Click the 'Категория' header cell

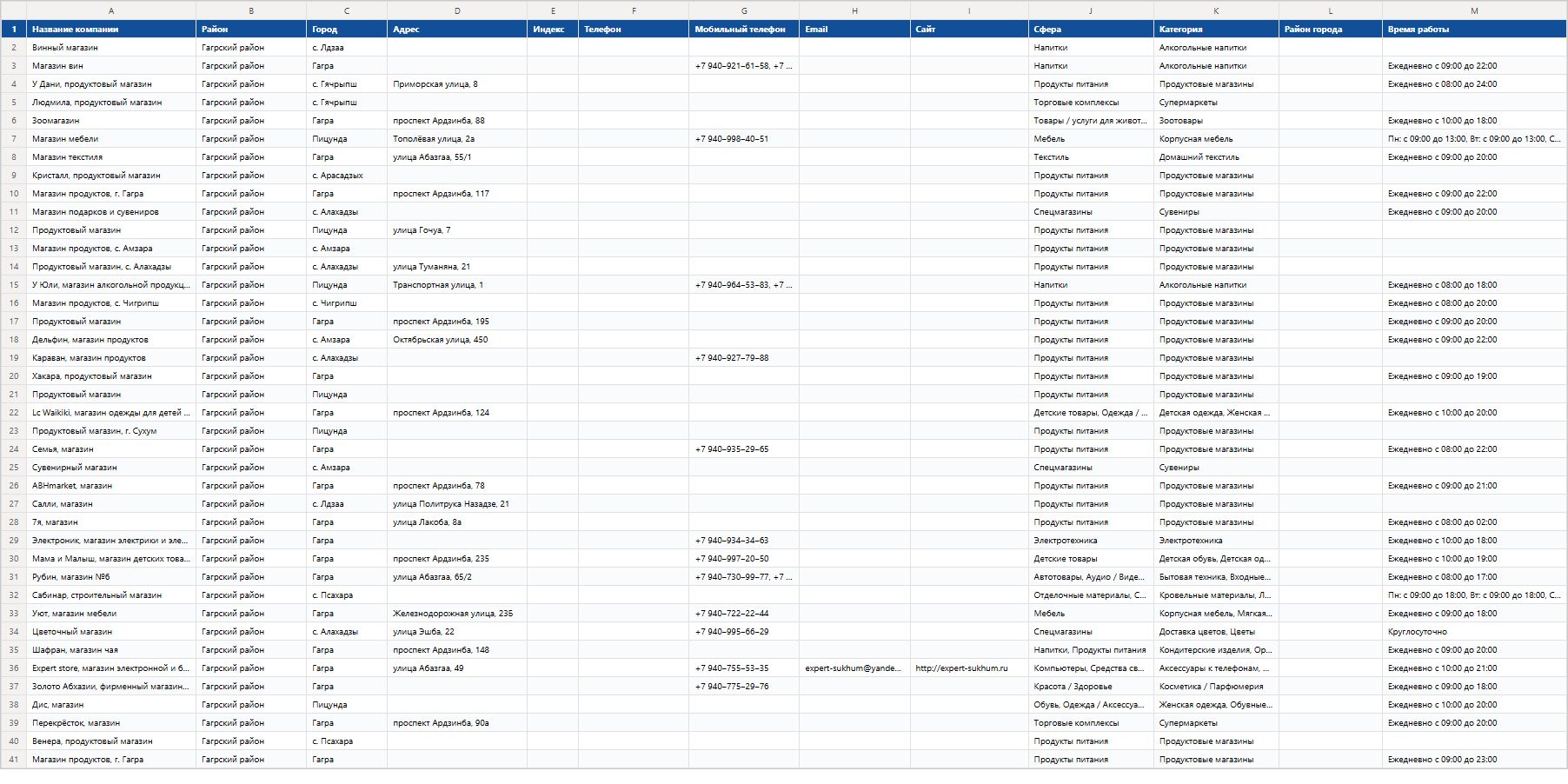tap(1216, 30)
